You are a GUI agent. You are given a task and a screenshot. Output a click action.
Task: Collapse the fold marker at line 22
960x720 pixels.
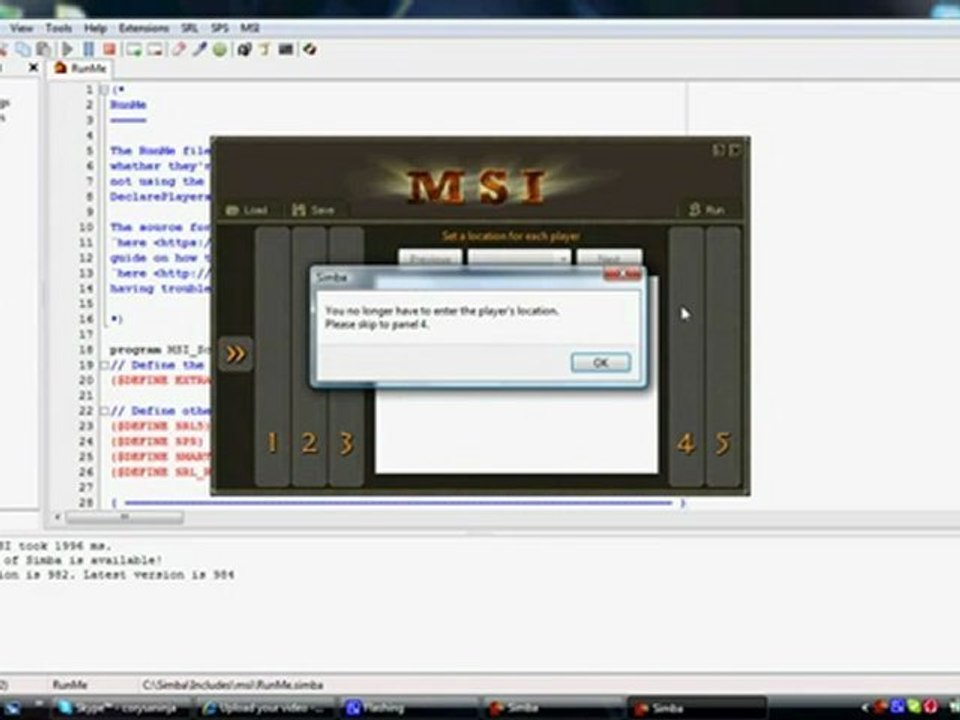coord(104,411)
